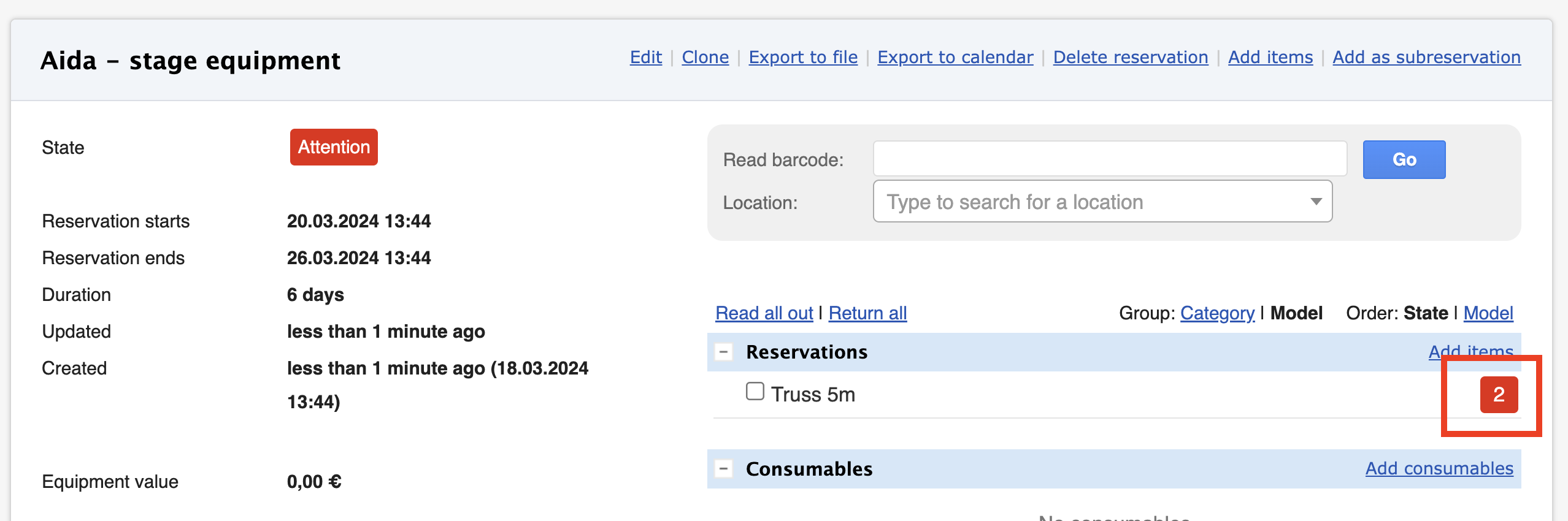This screenshot has height=521, width=1568.
Task: Click Read all out link
Action: point(764,313)
